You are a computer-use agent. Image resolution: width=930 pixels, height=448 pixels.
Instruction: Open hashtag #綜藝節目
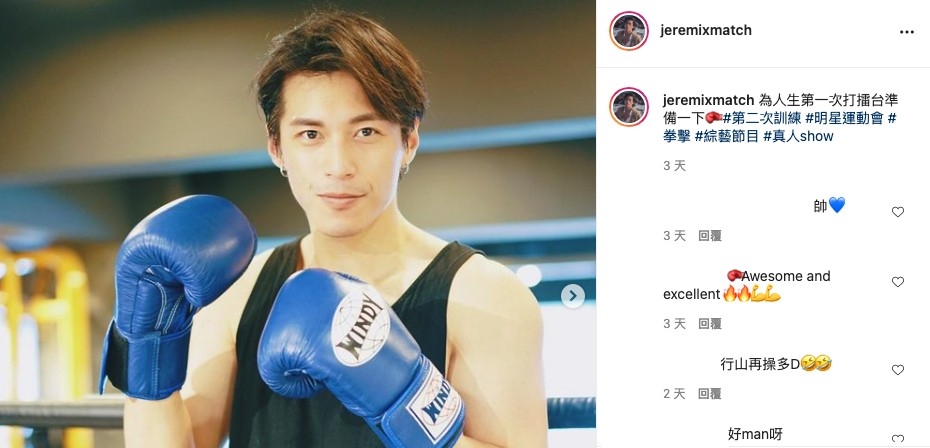click(x=727, y=136)
